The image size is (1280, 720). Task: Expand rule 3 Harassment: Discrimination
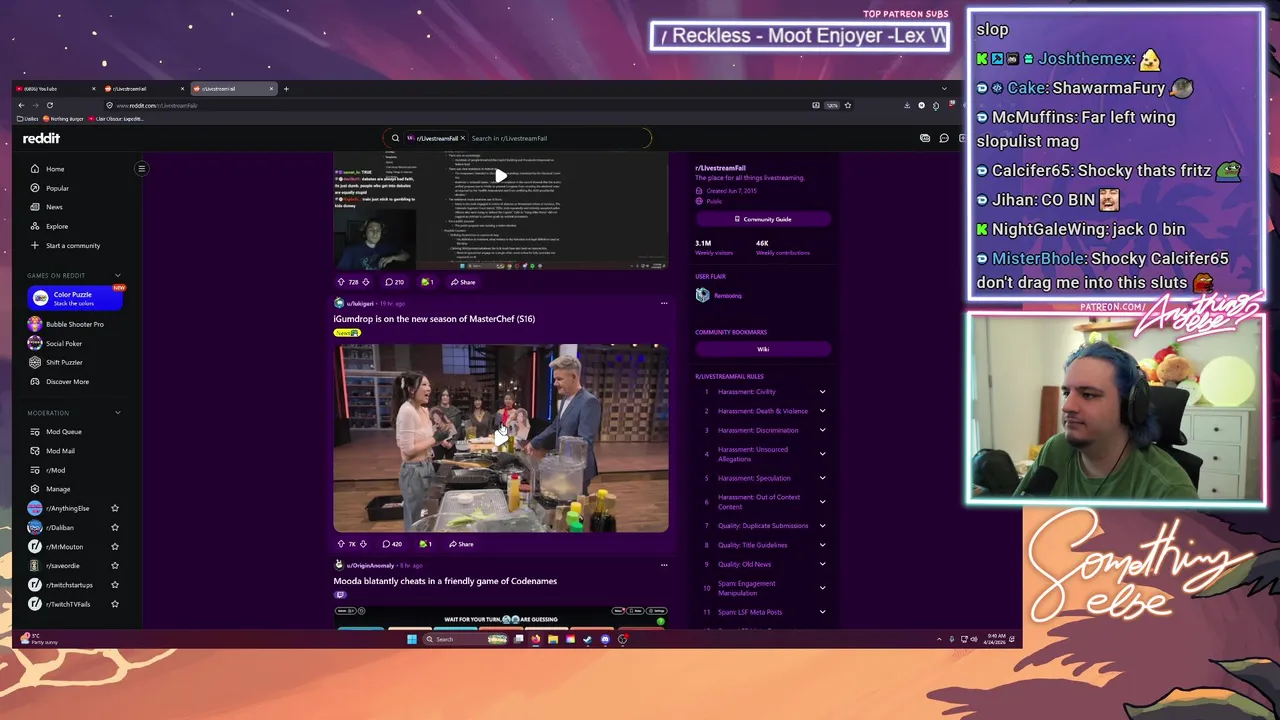pyautogui.click(x=822, y=430)
